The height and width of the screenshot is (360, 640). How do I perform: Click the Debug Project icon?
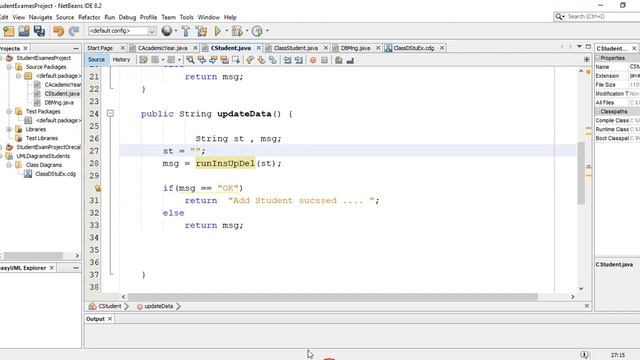pyautogui.click(x=237, y=31)
